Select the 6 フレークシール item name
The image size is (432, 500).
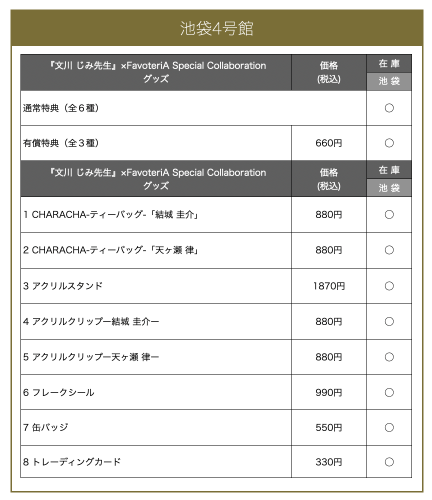59,392
